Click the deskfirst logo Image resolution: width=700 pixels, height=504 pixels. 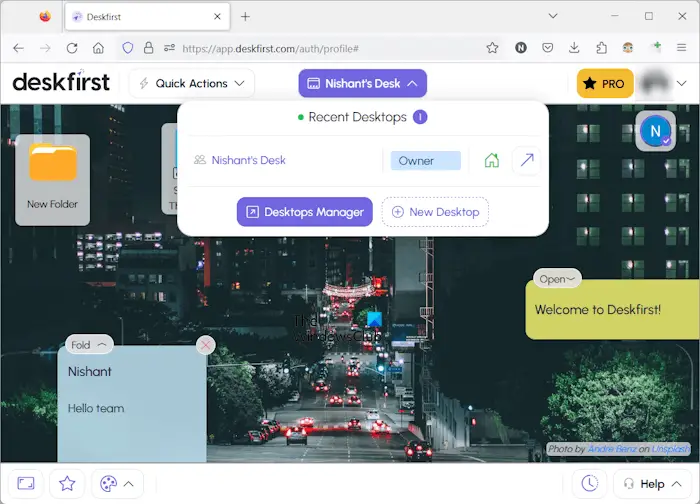[x=61, y=81]
